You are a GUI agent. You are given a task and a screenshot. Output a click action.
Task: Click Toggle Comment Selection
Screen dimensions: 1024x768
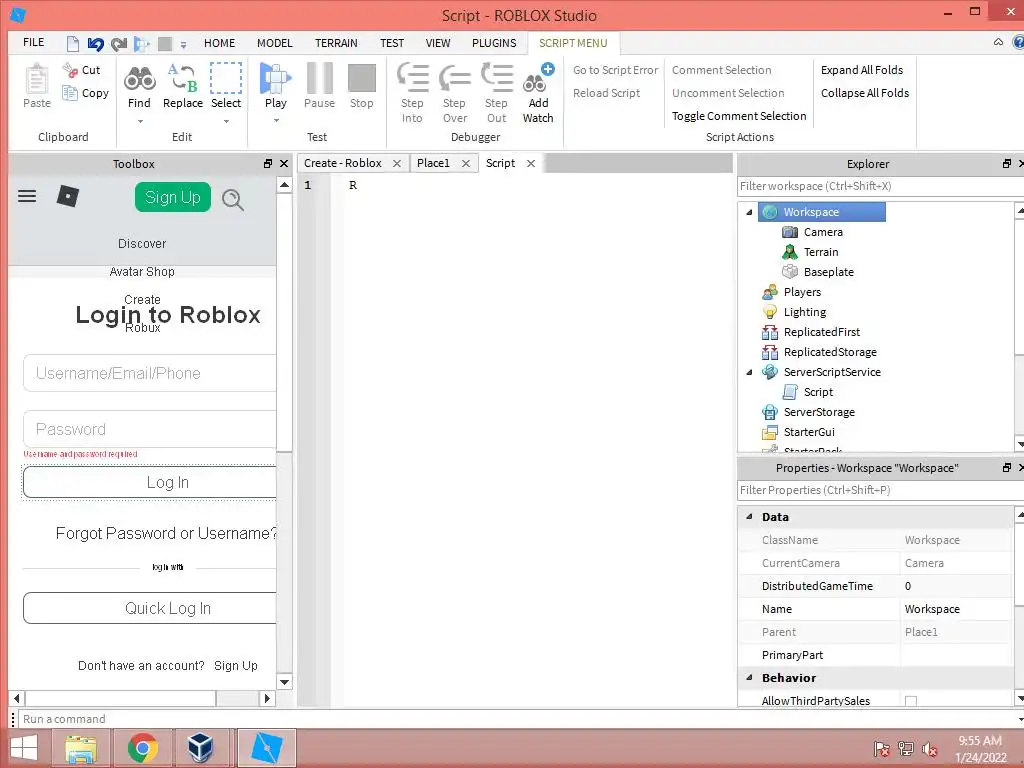739,116
